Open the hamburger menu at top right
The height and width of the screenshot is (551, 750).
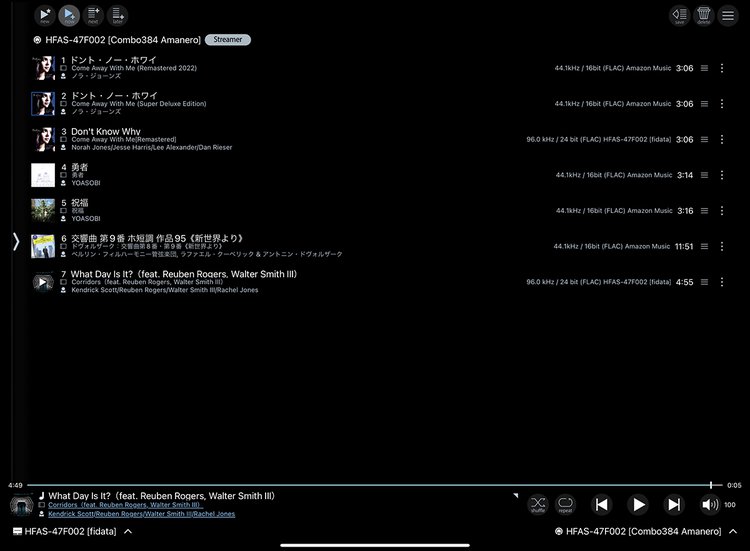pyautogui.click(x=728, y=15)
